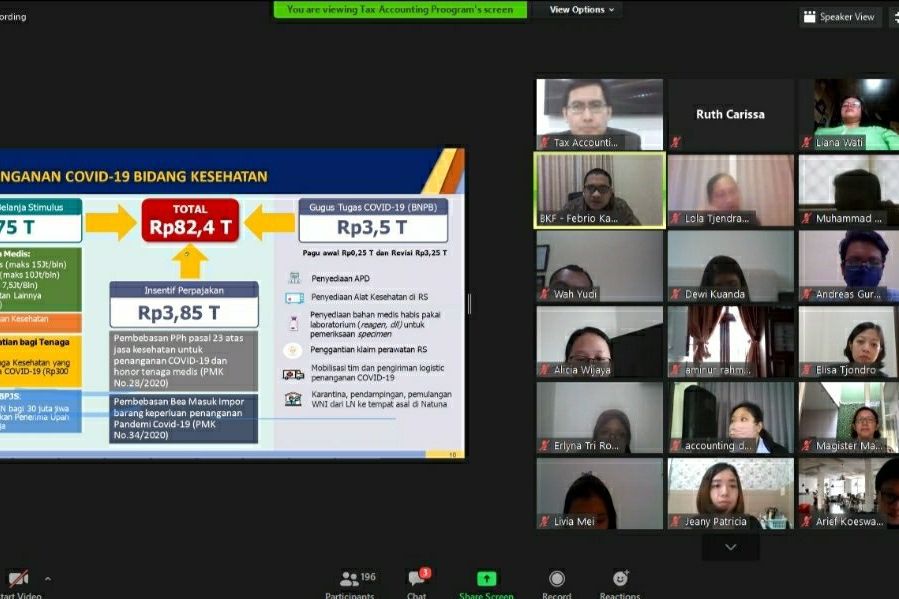Click muted mic icon beside Dewi Kuanda
Image resolution: width=899 pixels, height=599 pixels.
(x=675, y=294)
